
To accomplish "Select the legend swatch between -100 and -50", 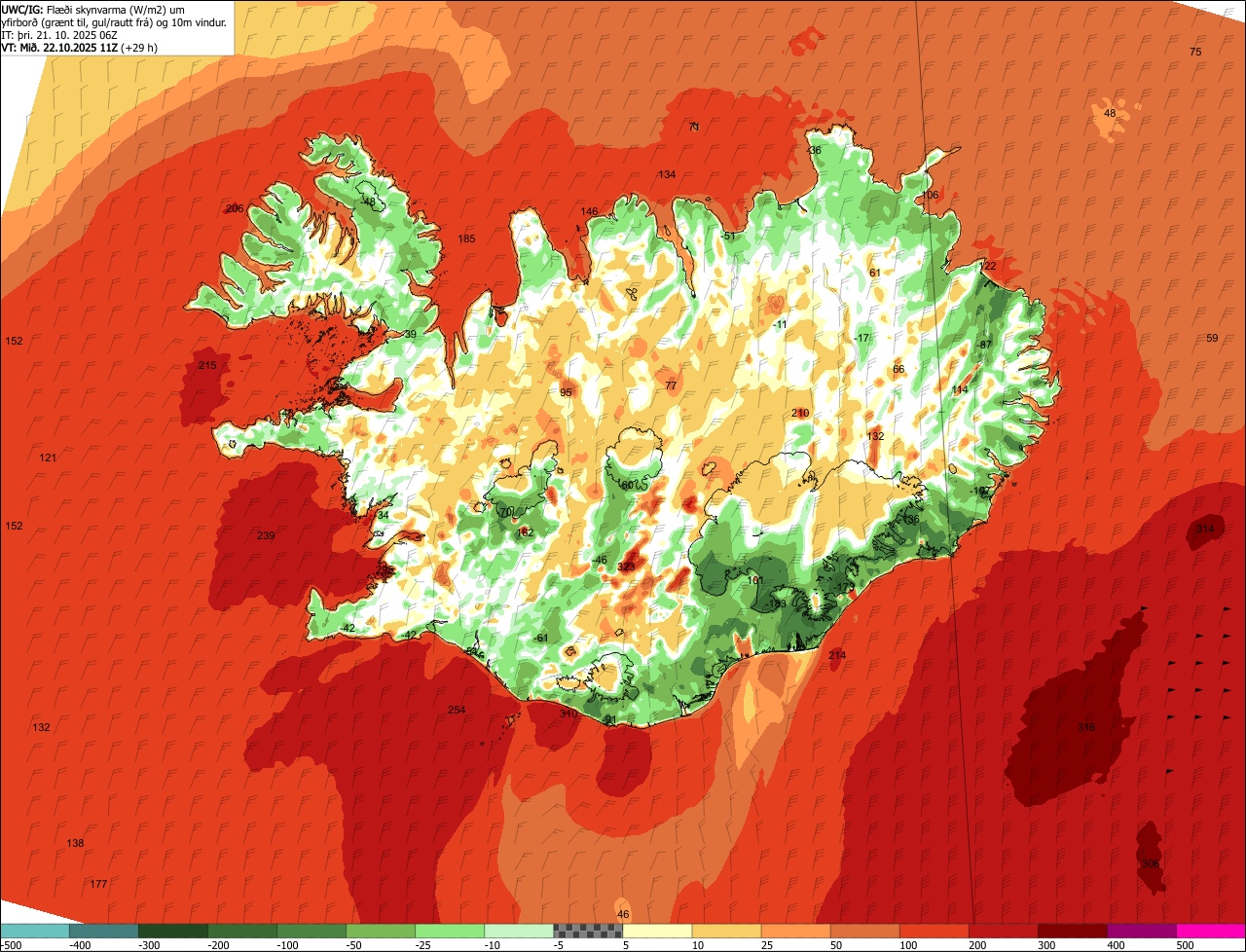I will (311, 931).
